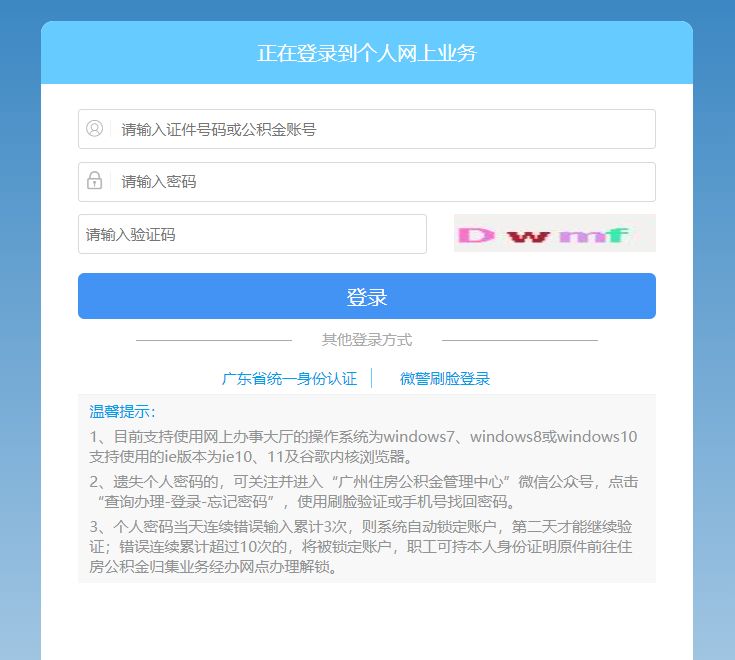This screenshot has width=735, height=660.
Task: Click tip 1 about supported windows systems
Action: point(363,447)
